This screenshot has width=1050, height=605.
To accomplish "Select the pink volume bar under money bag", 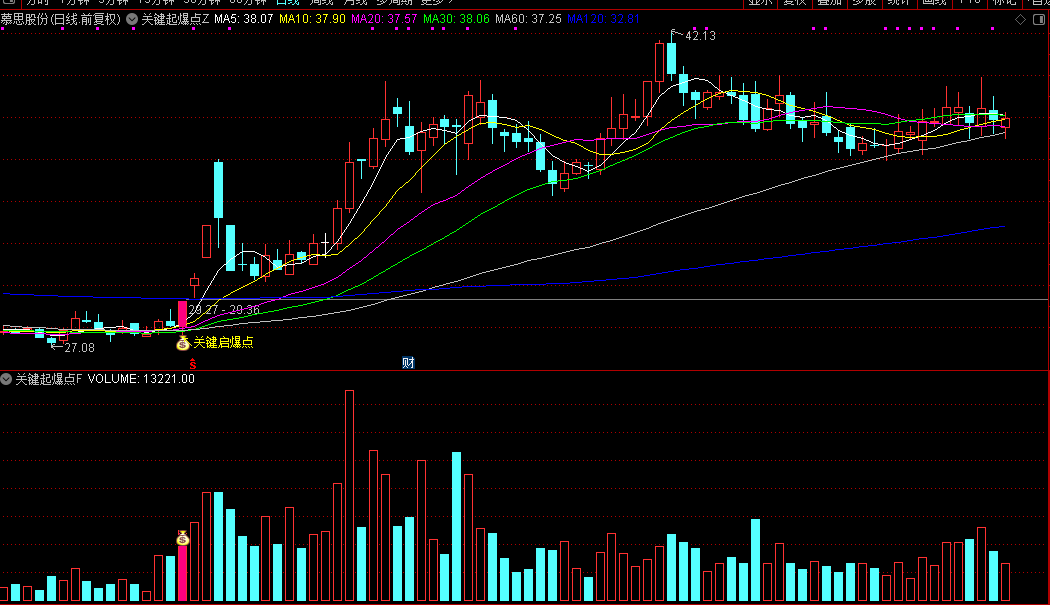I will pyautogui.click(x=182, y=573).
